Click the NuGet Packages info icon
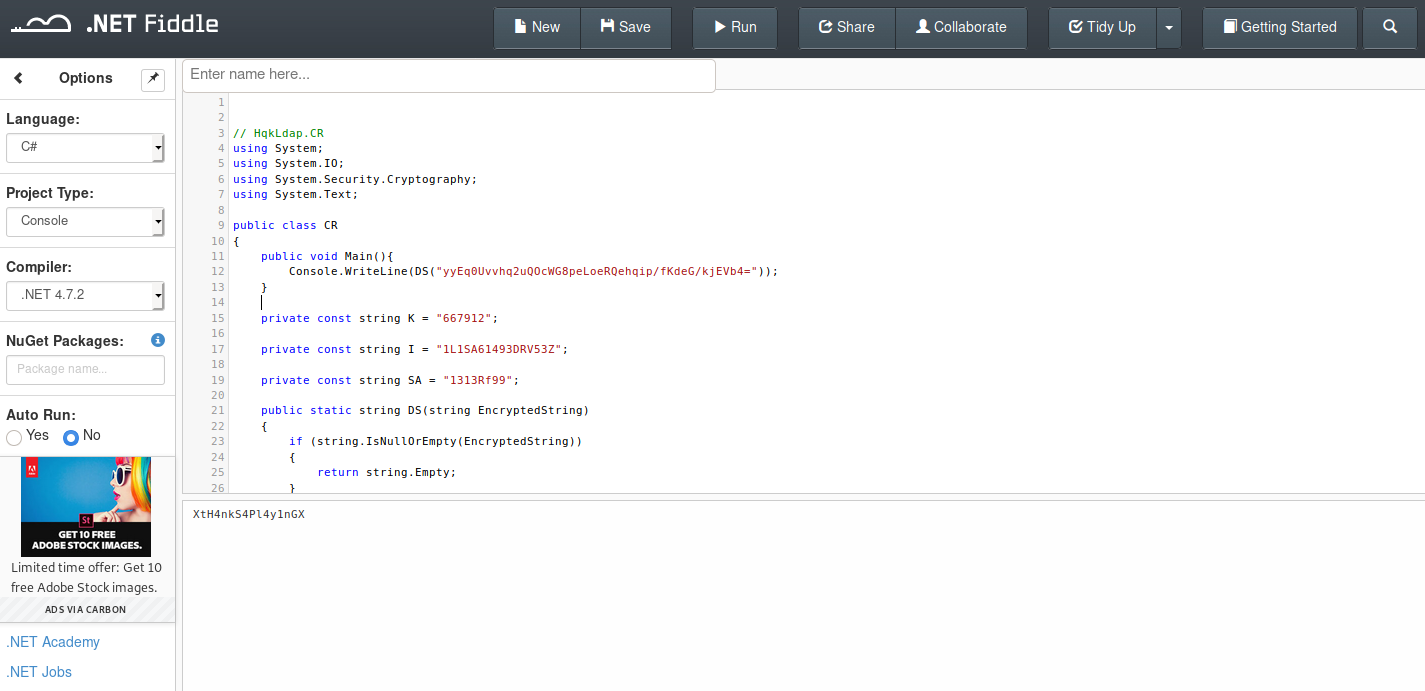Viewport: 1425px width, 691px height. (158, 340)
